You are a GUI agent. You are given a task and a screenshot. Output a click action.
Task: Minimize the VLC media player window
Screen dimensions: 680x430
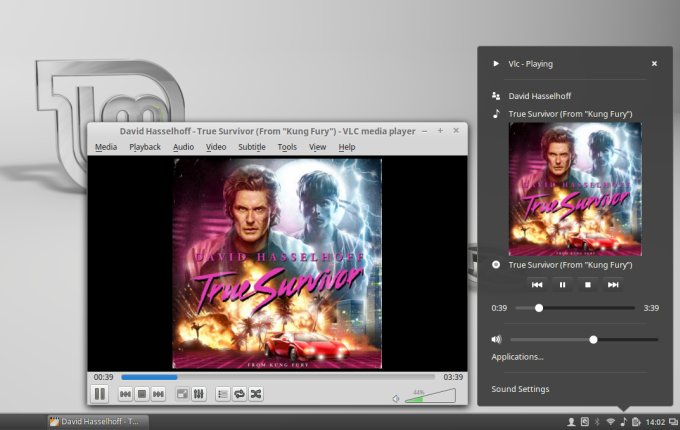(425, 131)
